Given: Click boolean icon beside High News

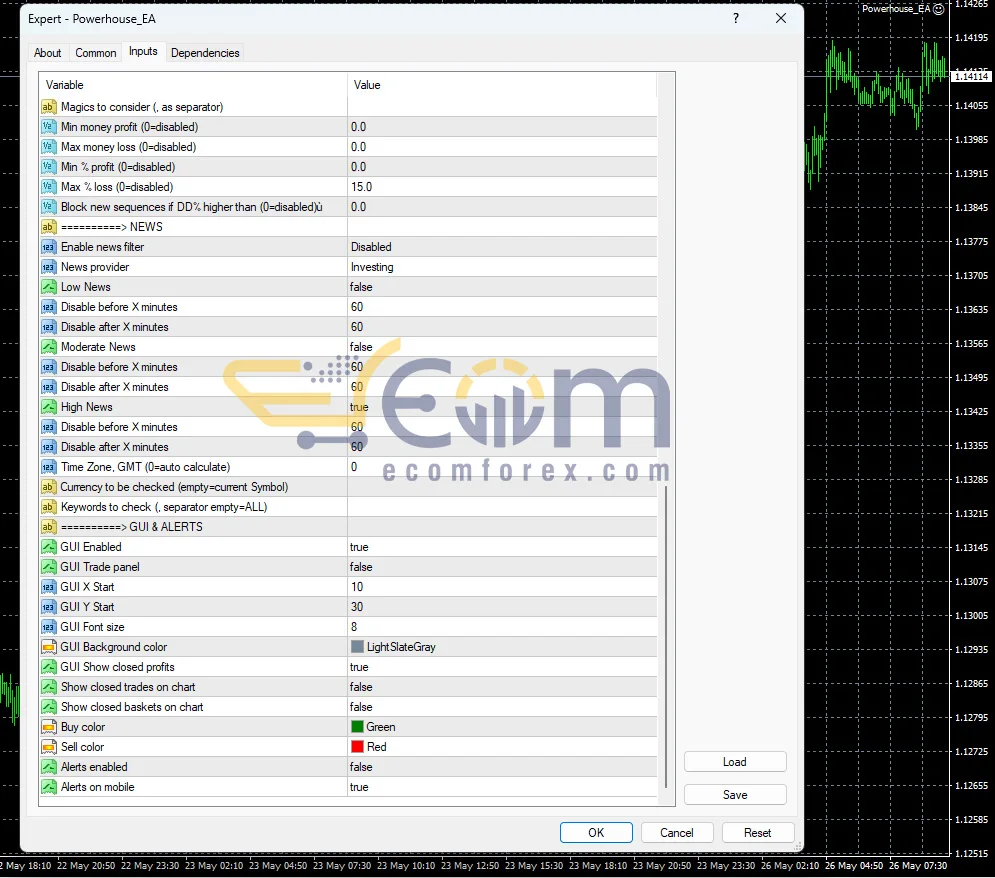Looking at the screenshot, I should [x=48, y=407].
